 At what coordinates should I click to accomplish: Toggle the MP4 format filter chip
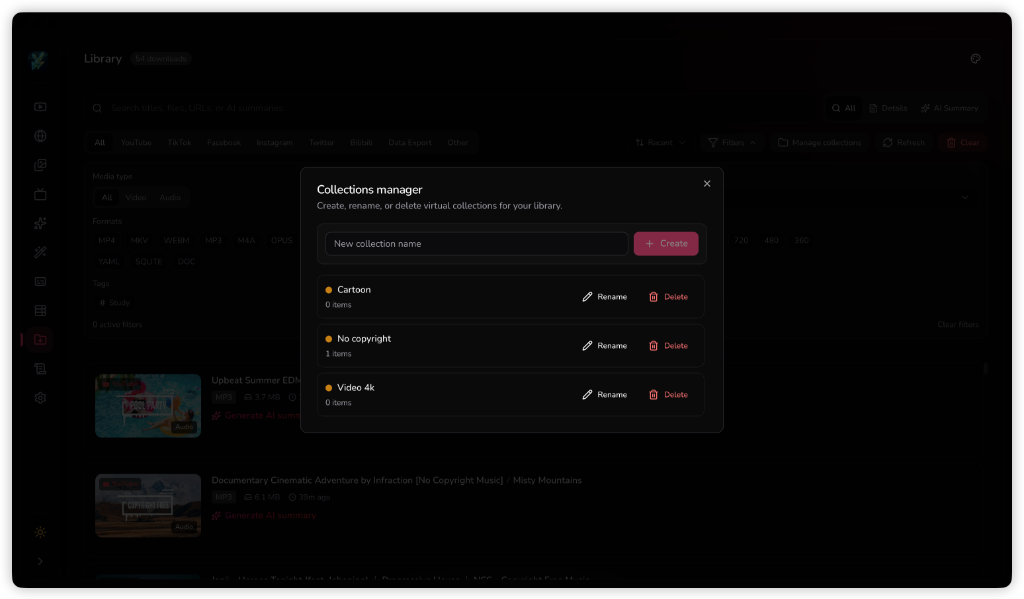106,240
